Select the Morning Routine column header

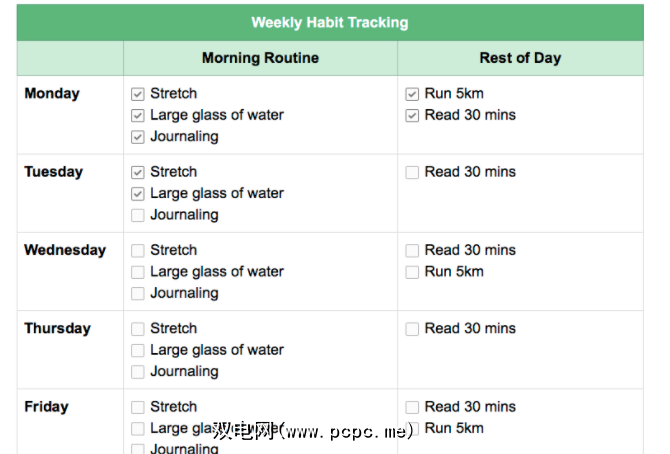[x=260, y=58]
